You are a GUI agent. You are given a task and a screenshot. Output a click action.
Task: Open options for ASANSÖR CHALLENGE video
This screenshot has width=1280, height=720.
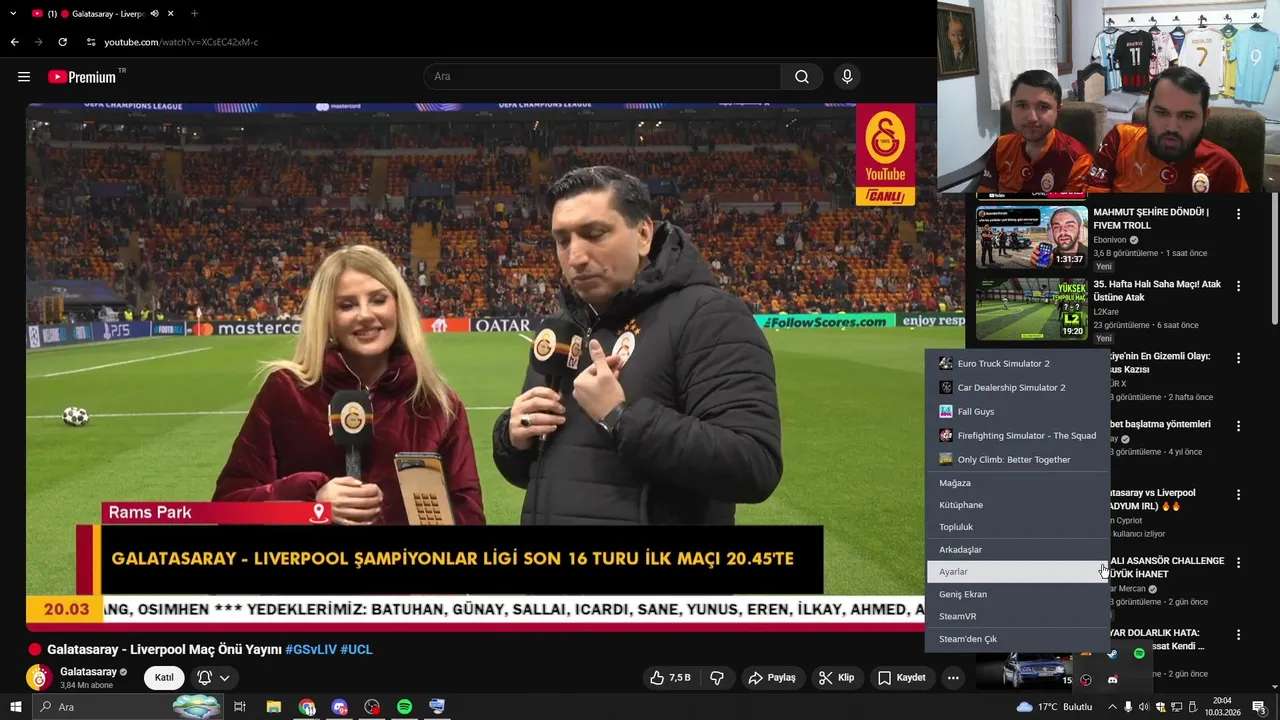[1238, 563]
